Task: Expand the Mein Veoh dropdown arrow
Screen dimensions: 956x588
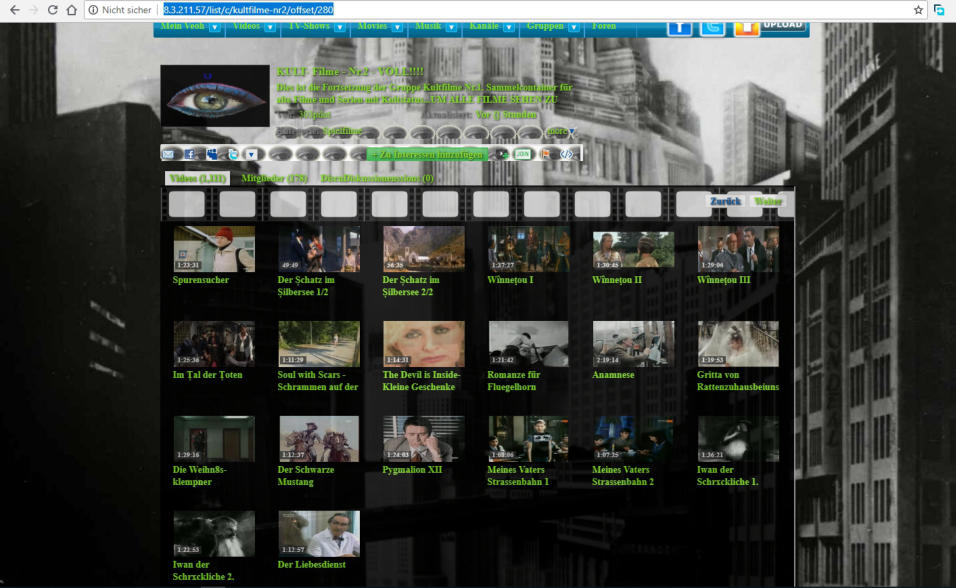Action: coord(215,27)
